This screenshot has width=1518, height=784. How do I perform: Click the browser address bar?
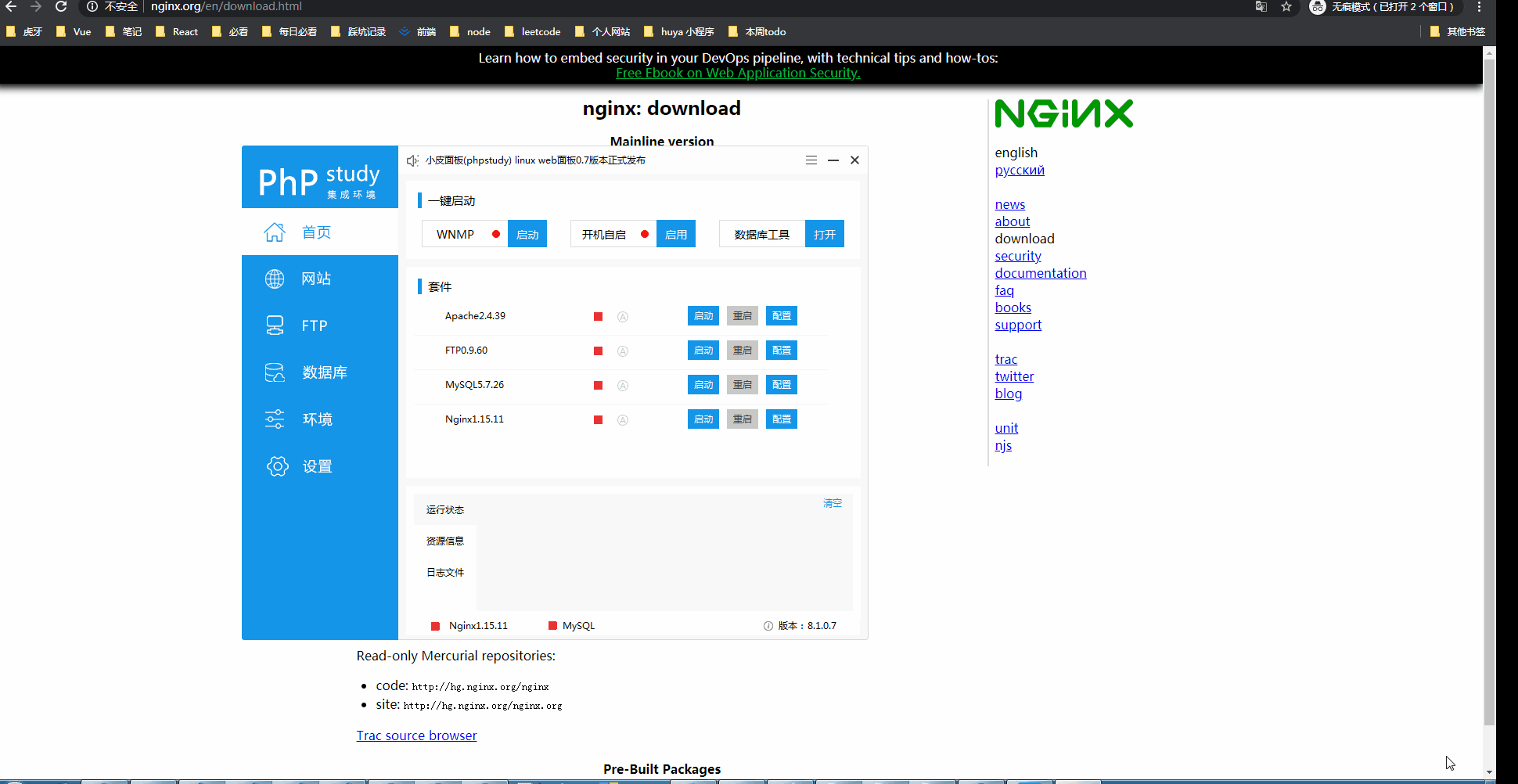pos(313,6)
